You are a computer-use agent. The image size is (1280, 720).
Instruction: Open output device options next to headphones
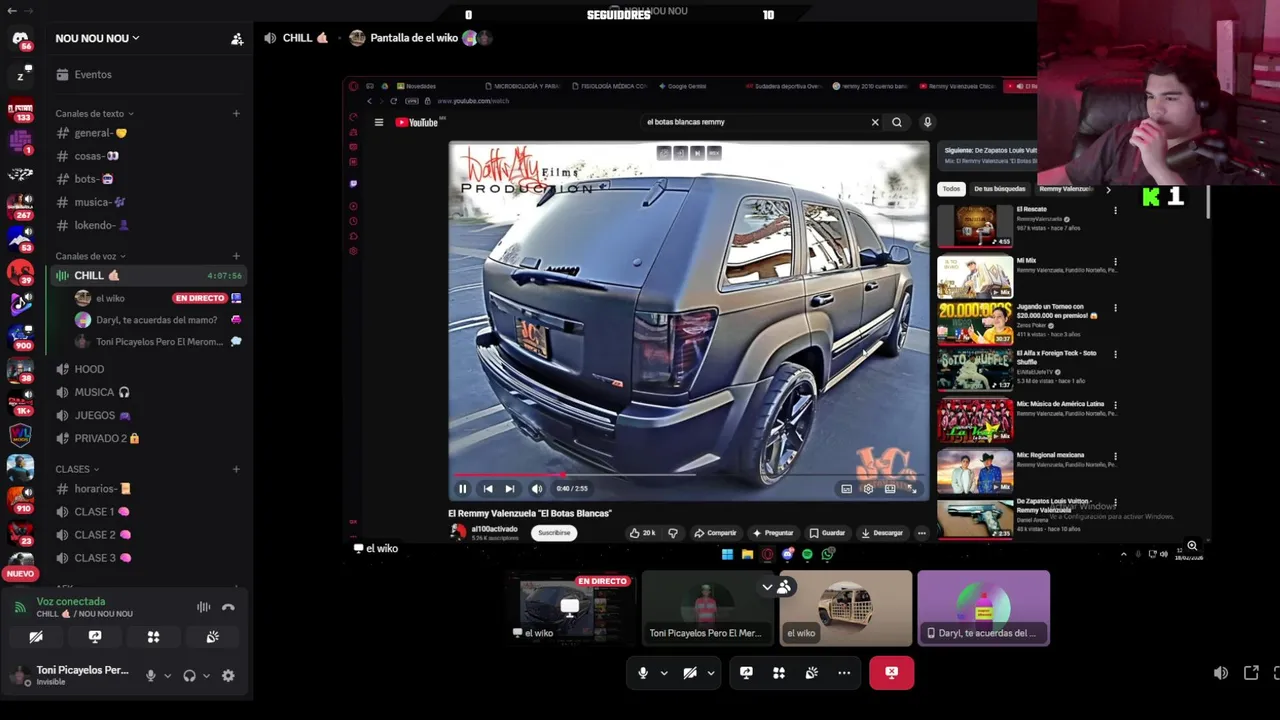(x=206, y=676)
